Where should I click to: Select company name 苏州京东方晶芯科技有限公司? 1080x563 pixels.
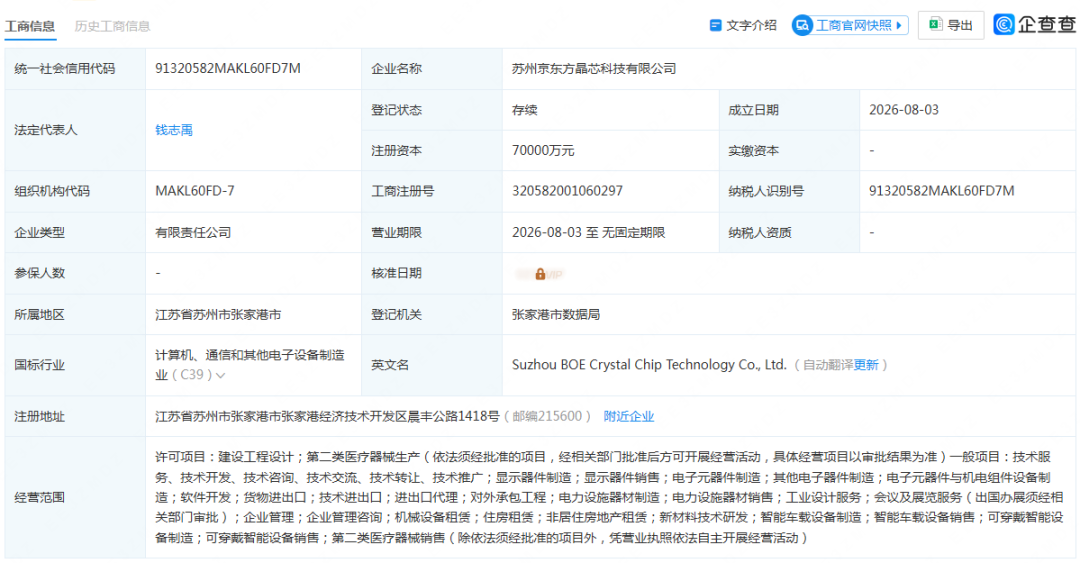point(594,69)
